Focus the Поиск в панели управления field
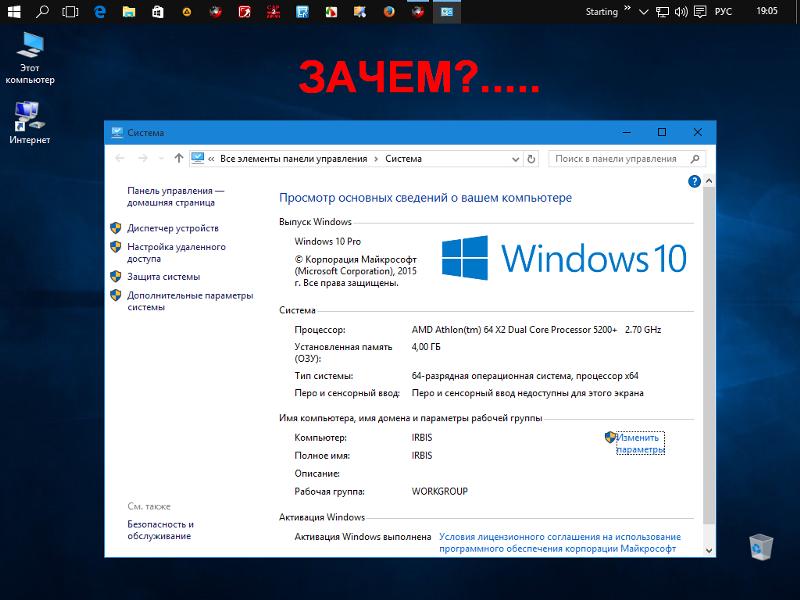 click(x=627, y=159)
